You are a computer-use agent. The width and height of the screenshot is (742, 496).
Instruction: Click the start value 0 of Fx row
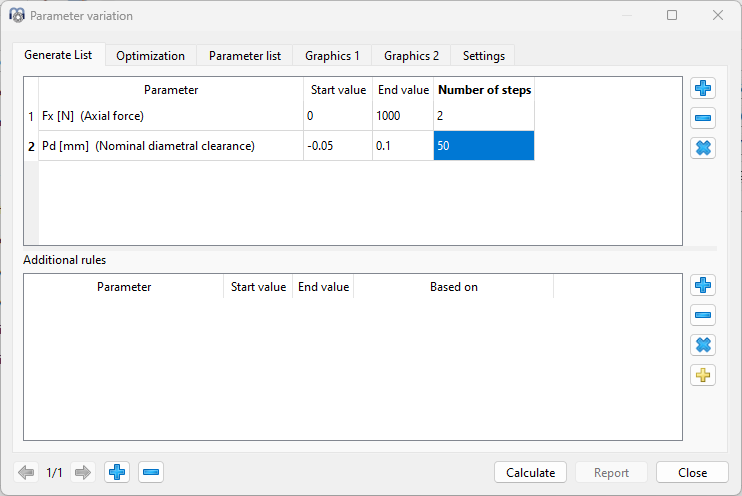(x=338, y=116)
